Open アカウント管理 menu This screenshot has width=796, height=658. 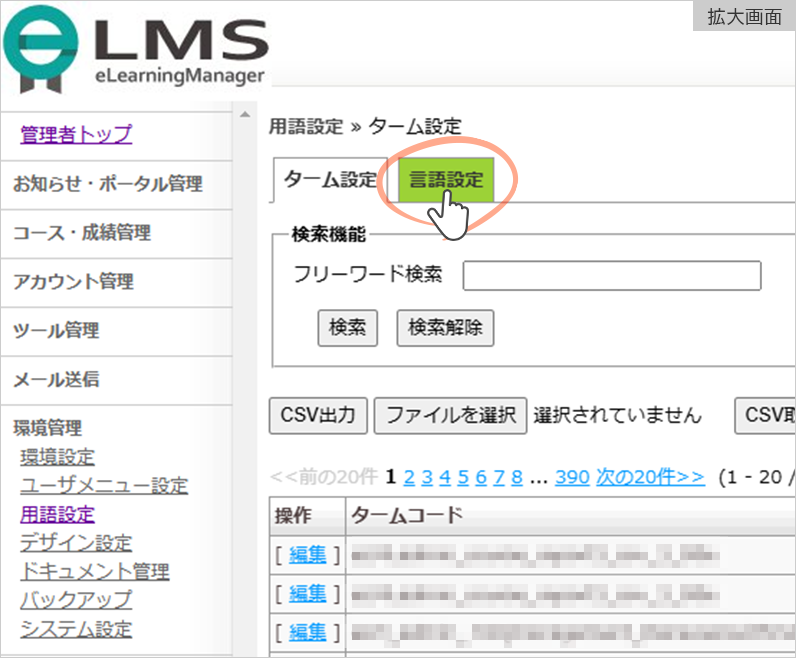click(74, 281)
